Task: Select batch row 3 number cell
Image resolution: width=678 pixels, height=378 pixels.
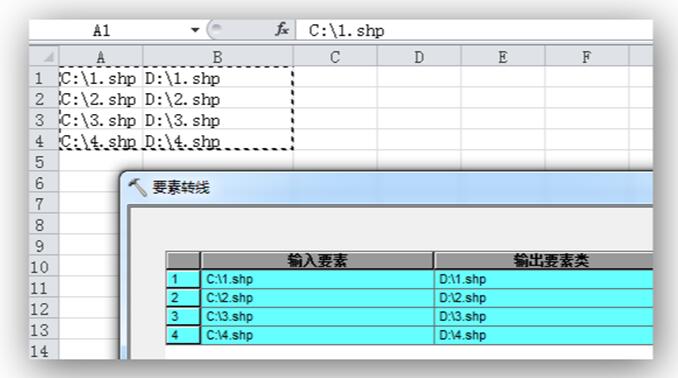Action: 183,316
